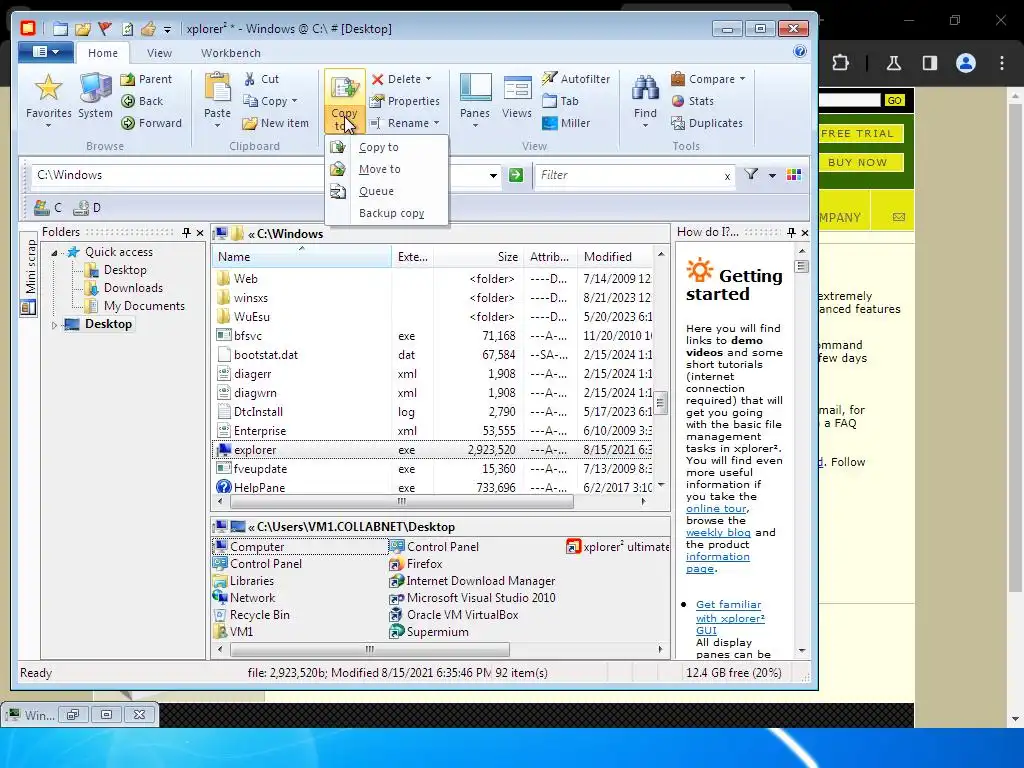The height and width of the screenshot is (768, 1024).
Task: Open the System computer icon
Action: click(95, 97)
